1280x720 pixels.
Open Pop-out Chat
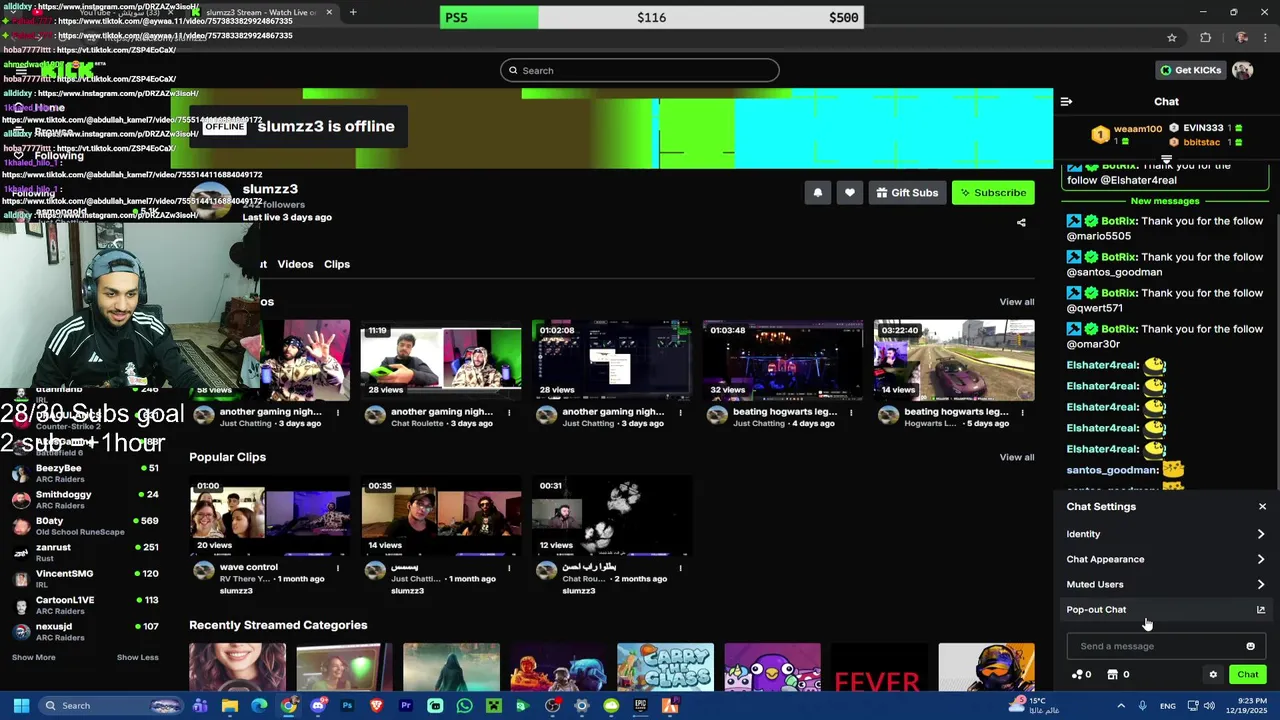click(x=1166, y=610)
